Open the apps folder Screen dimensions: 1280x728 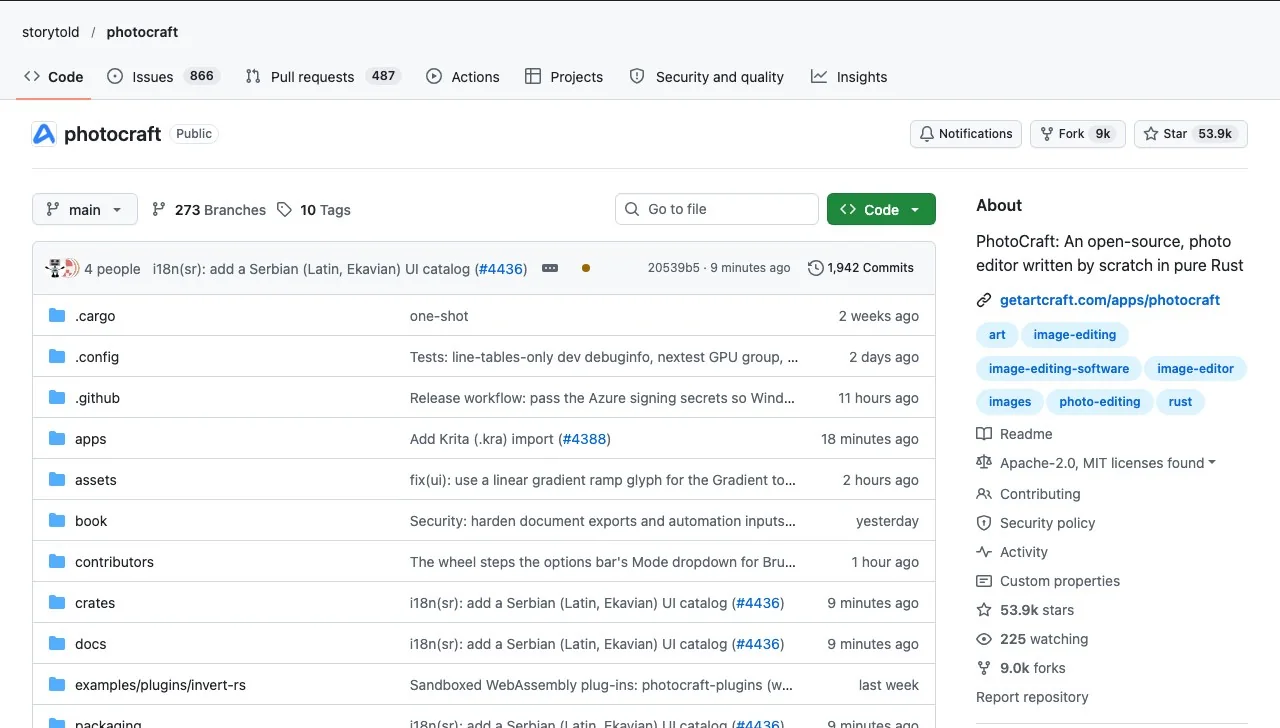tap(90, 439)
